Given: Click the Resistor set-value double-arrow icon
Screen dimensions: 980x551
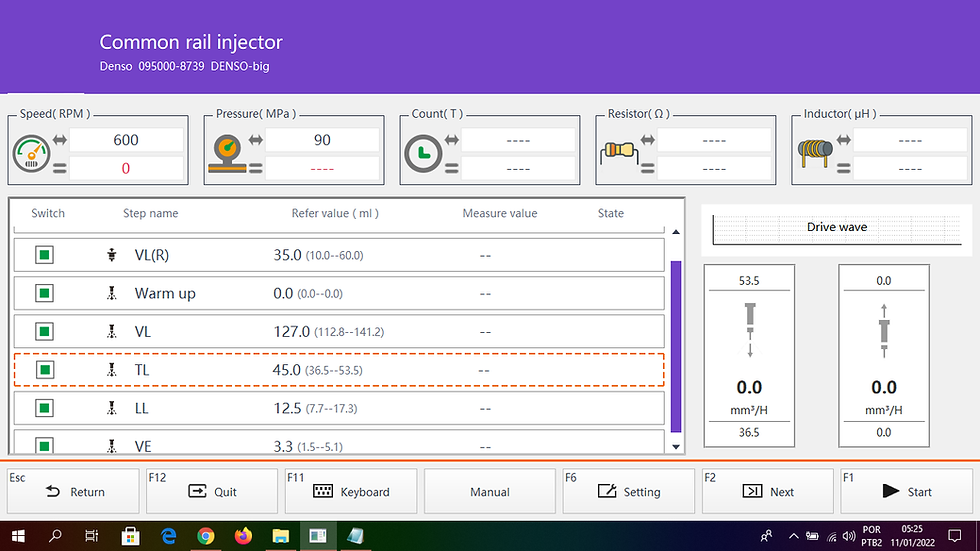Looking at the screenshot, I should [648, 140].
